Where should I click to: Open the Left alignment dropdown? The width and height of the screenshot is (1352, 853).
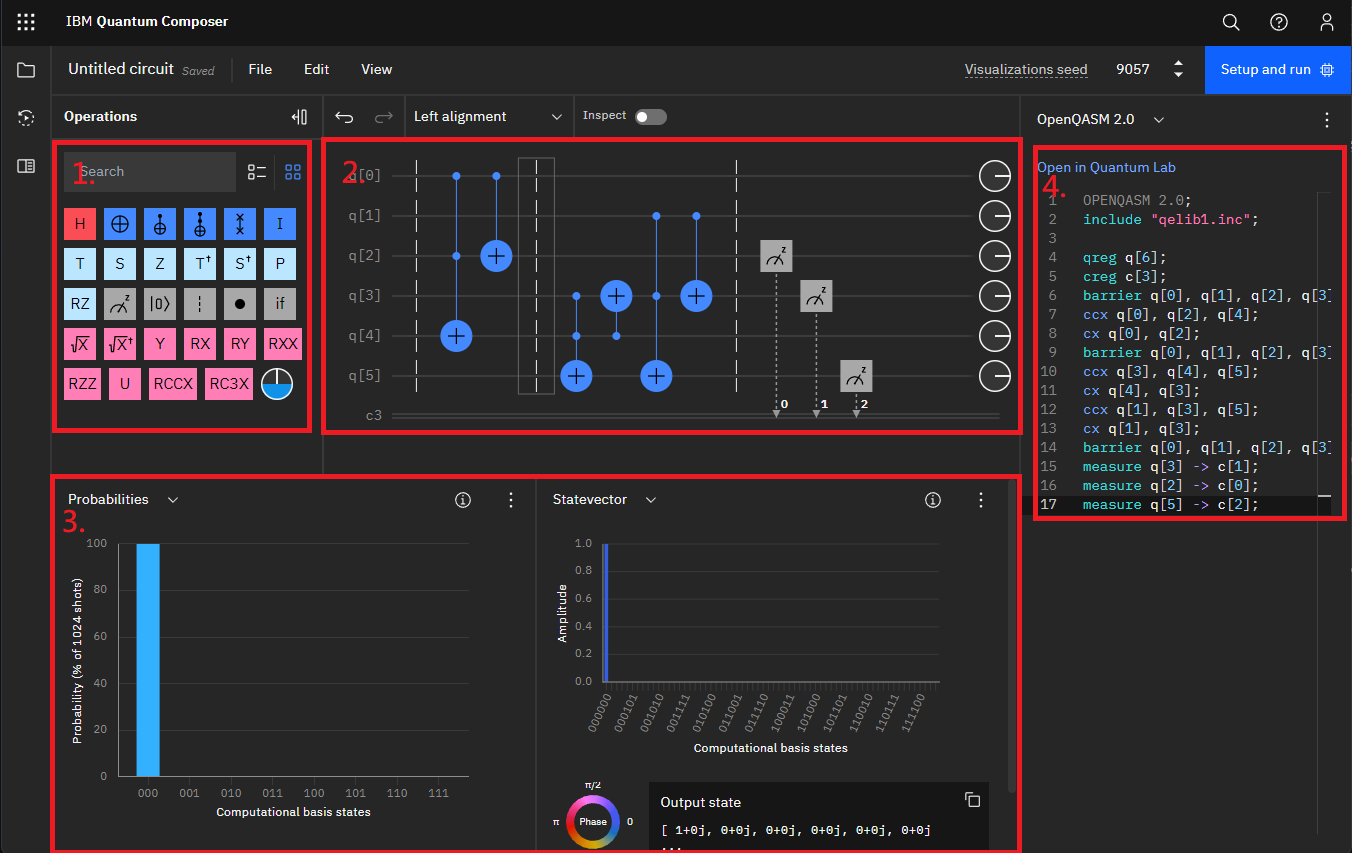tap(489, 117)
